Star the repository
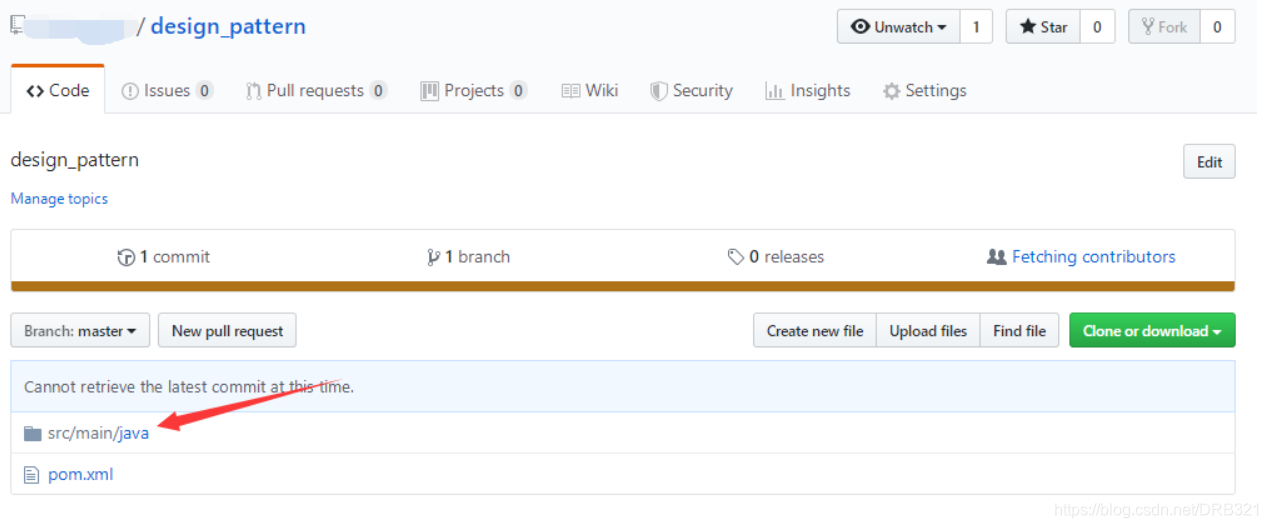Screen dimensions: 1268x528 [x=1043, y=27]
